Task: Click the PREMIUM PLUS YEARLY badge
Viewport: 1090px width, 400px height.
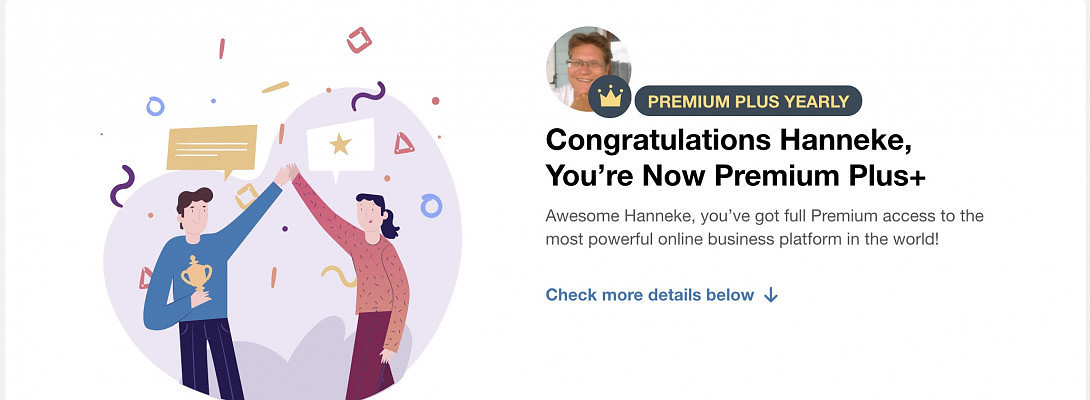Action: (x=748, y=101)
